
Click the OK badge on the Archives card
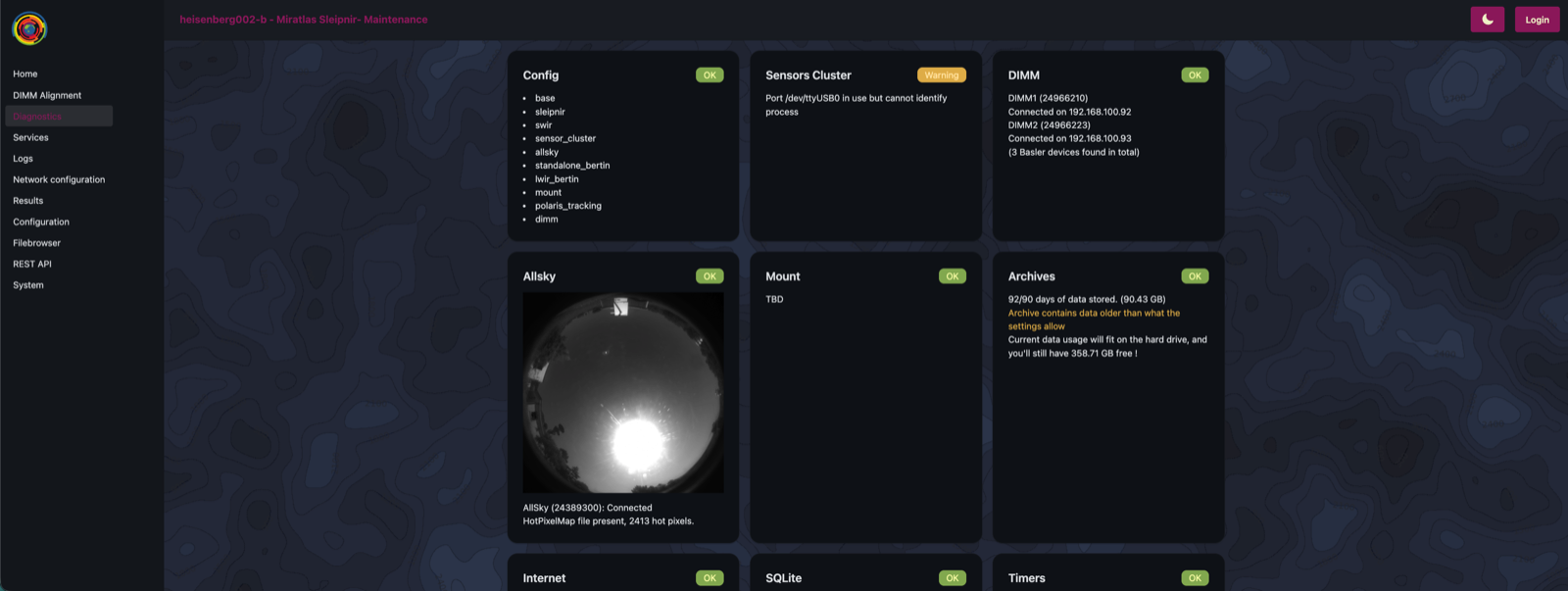(1195, 276)
